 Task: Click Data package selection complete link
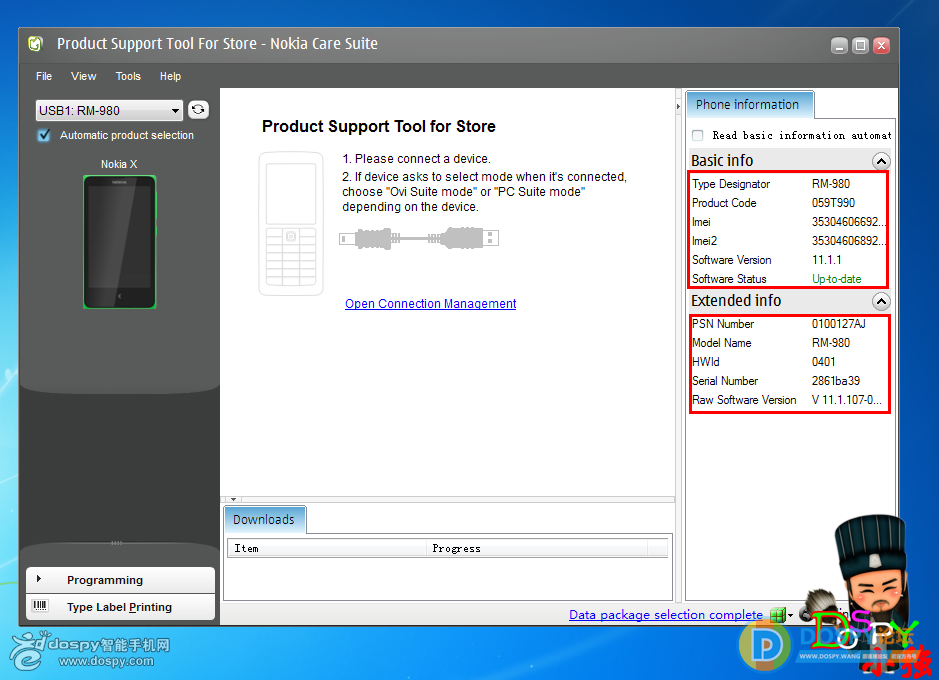(666, 615)
